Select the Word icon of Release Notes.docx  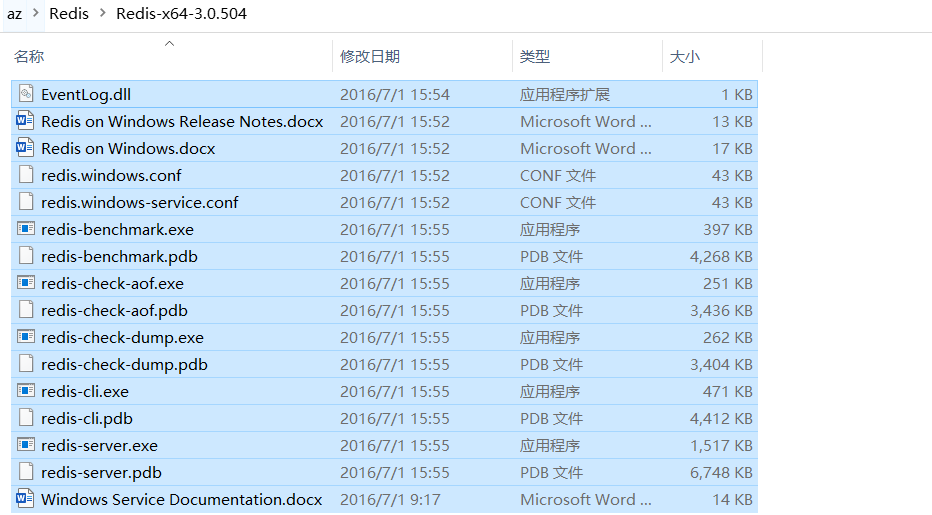[25, 121]
